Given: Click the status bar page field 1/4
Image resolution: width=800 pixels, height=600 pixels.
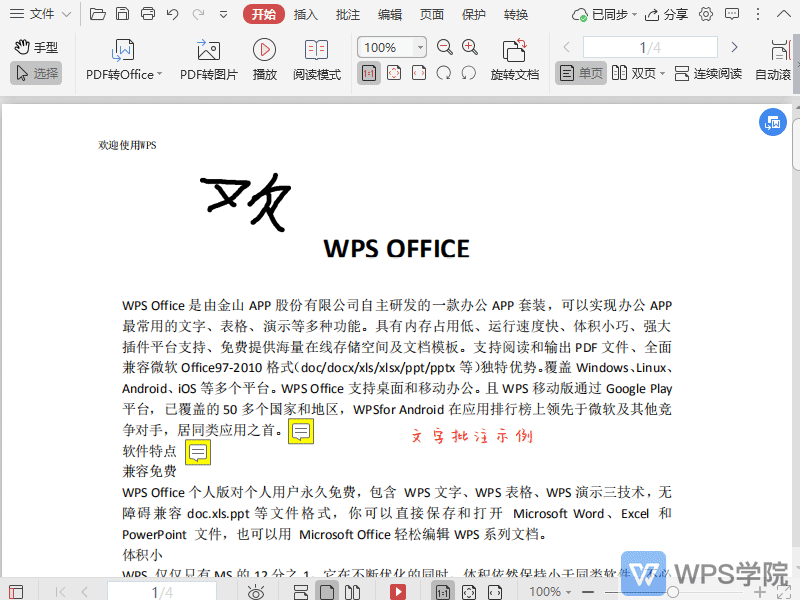Looking at the screenshot, I should (162, 592).
